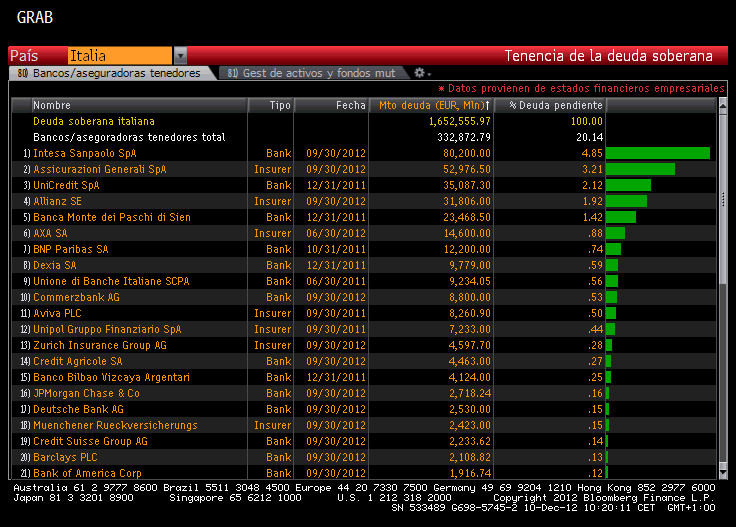736x527 pixels.
Task: Open Gest de activos y fondos mut tab
Action: pyautogui.click(x=310, y=73)
